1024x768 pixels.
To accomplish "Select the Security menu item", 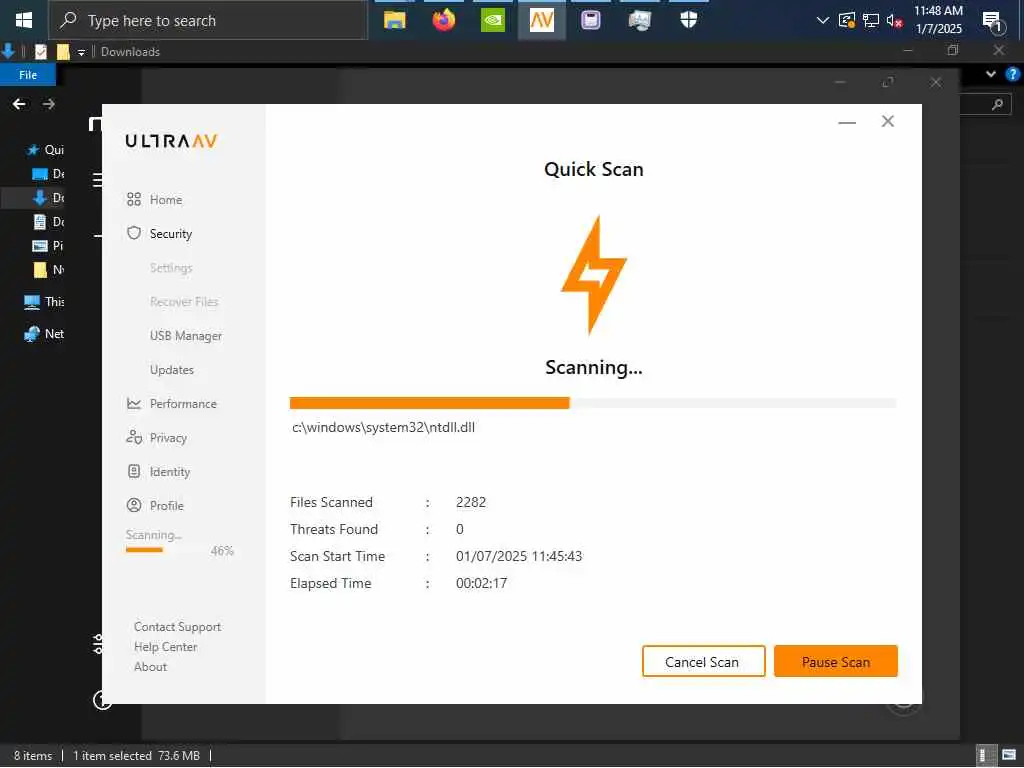I will [x=170, y=234].
